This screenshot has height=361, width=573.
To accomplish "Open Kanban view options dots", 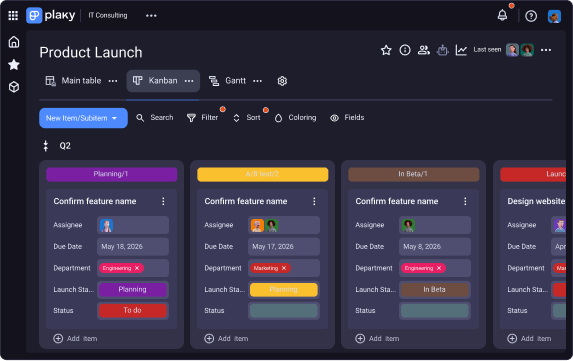I will point(189,81).
